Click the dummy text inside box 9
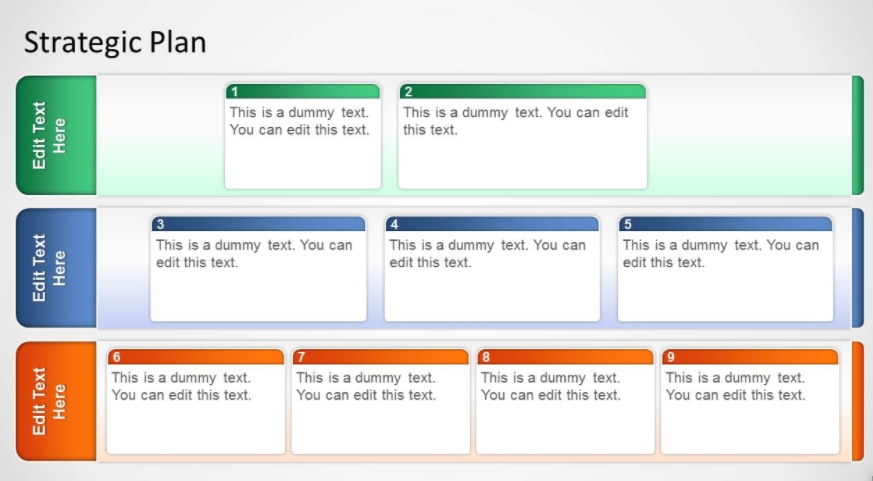The width and height of the screenshot is (873, 481). click(735, 386)
